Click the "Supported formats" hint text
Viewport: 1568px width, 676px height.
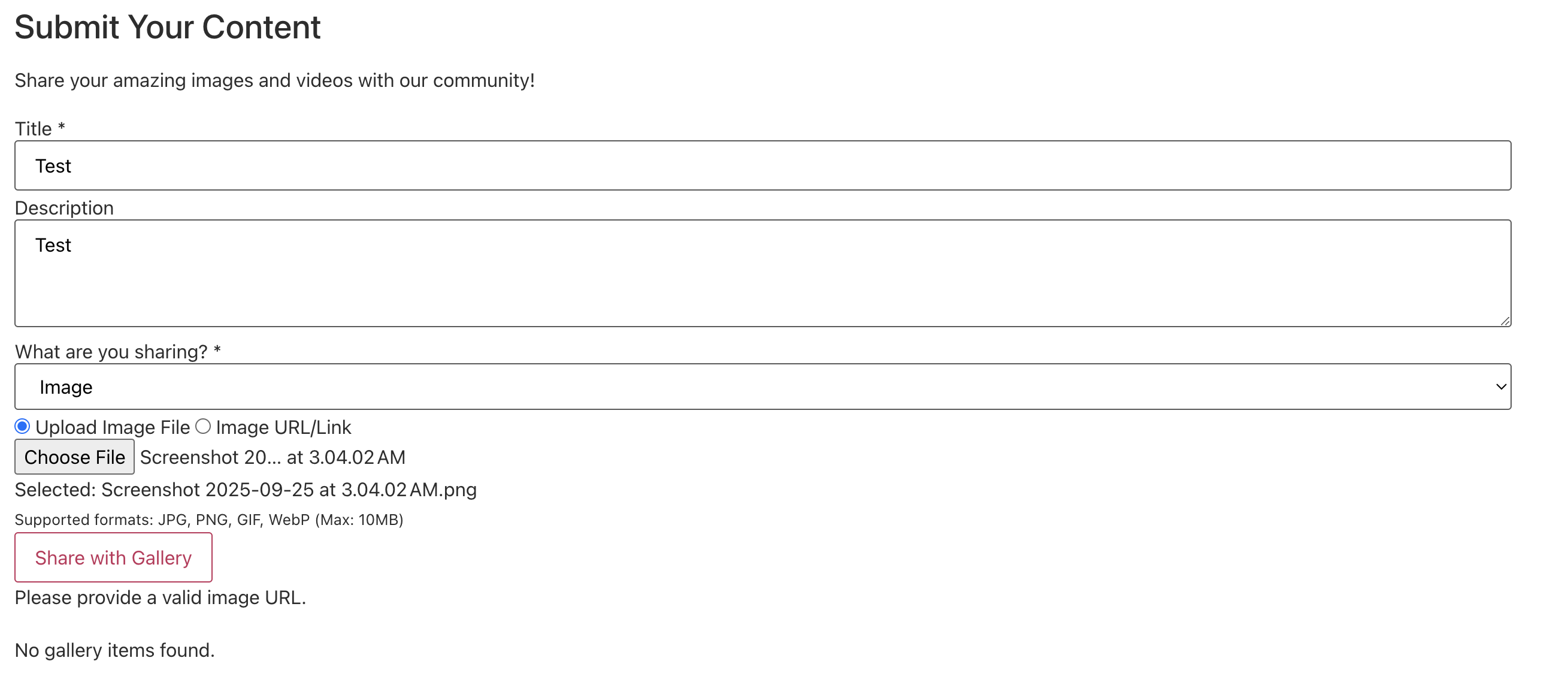click(x=209, y=520)
